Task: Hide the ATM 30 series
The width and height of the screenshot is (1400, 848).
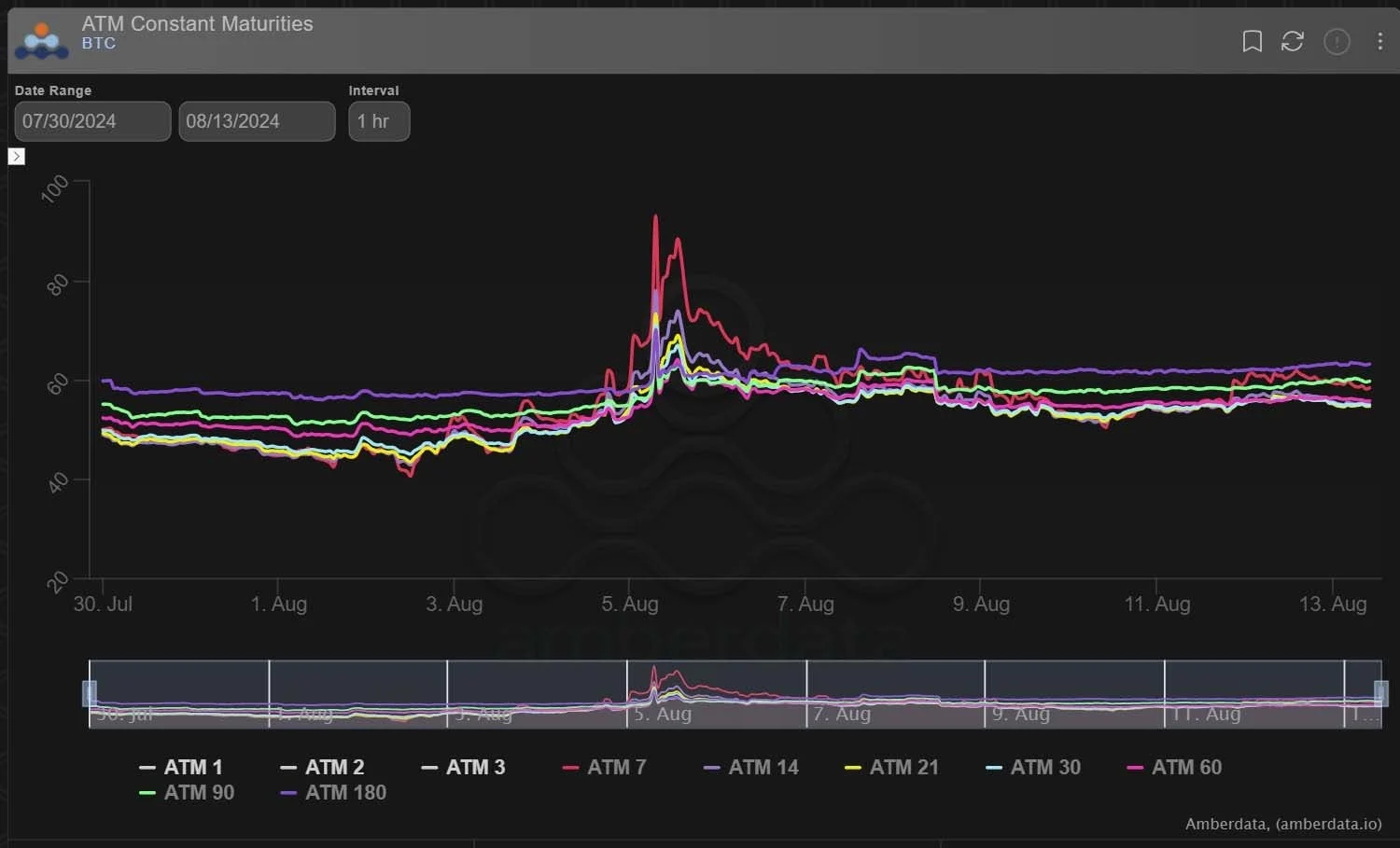Action: [1033, 767]
